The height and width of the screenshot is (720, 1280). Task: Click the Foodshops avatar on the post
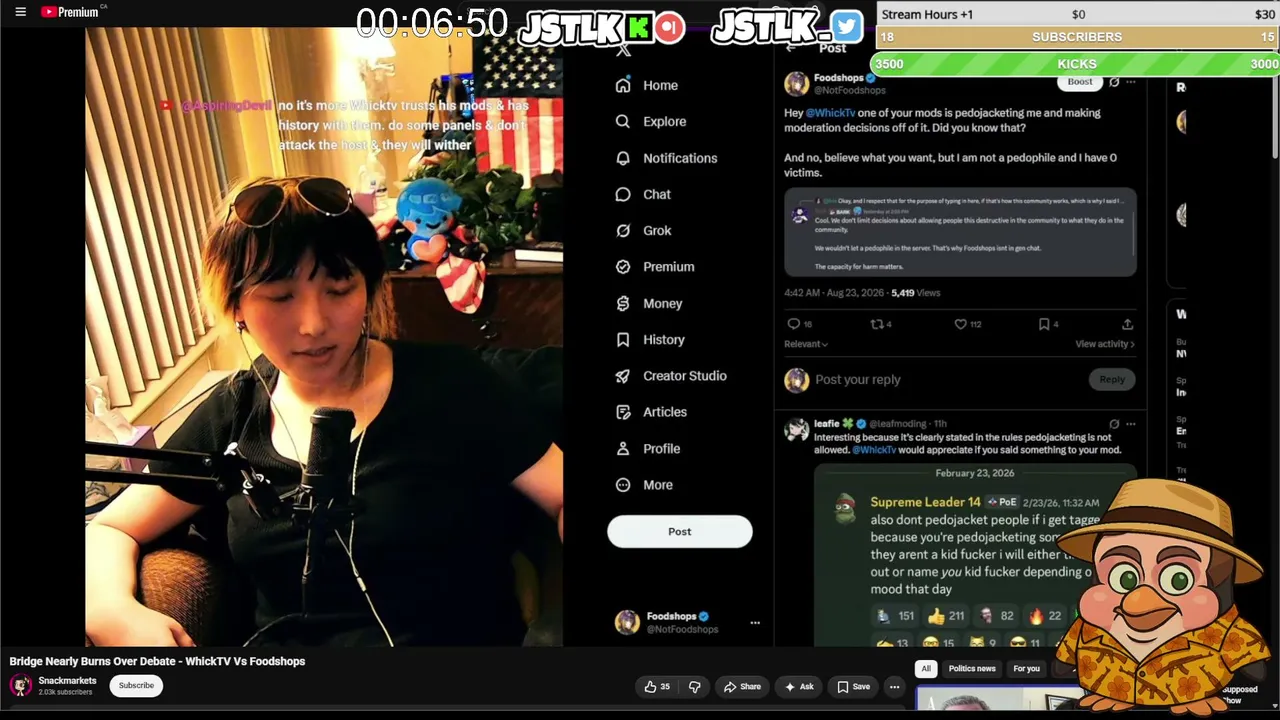[797, 84]
